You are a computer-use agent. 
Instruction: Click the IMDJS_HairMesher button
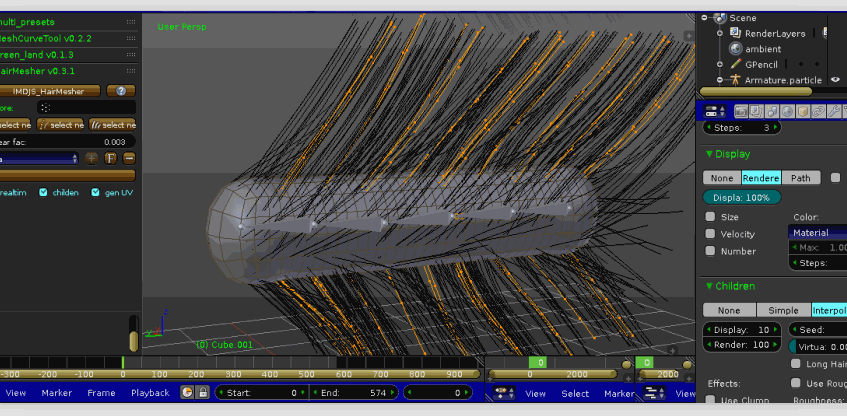point(49,91)
